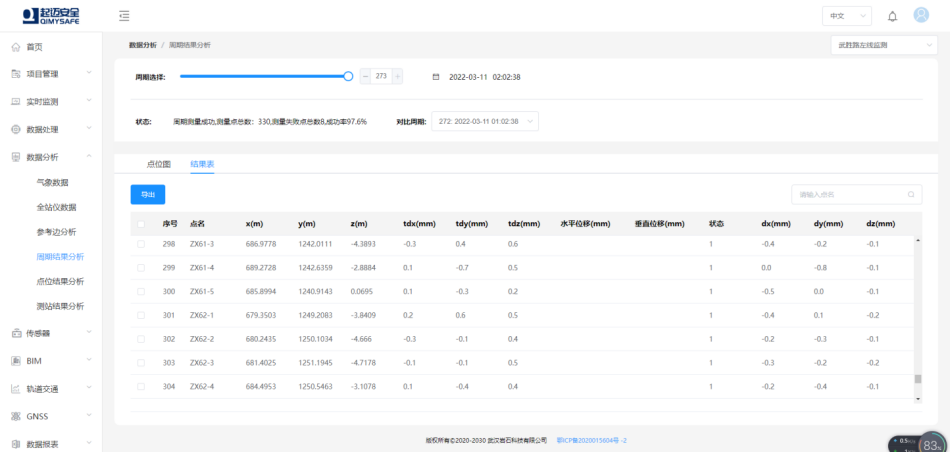Viewport: 950px width, 452px height.
Task: Decrease the cycle number with the minus button
Action: (365, 76)
